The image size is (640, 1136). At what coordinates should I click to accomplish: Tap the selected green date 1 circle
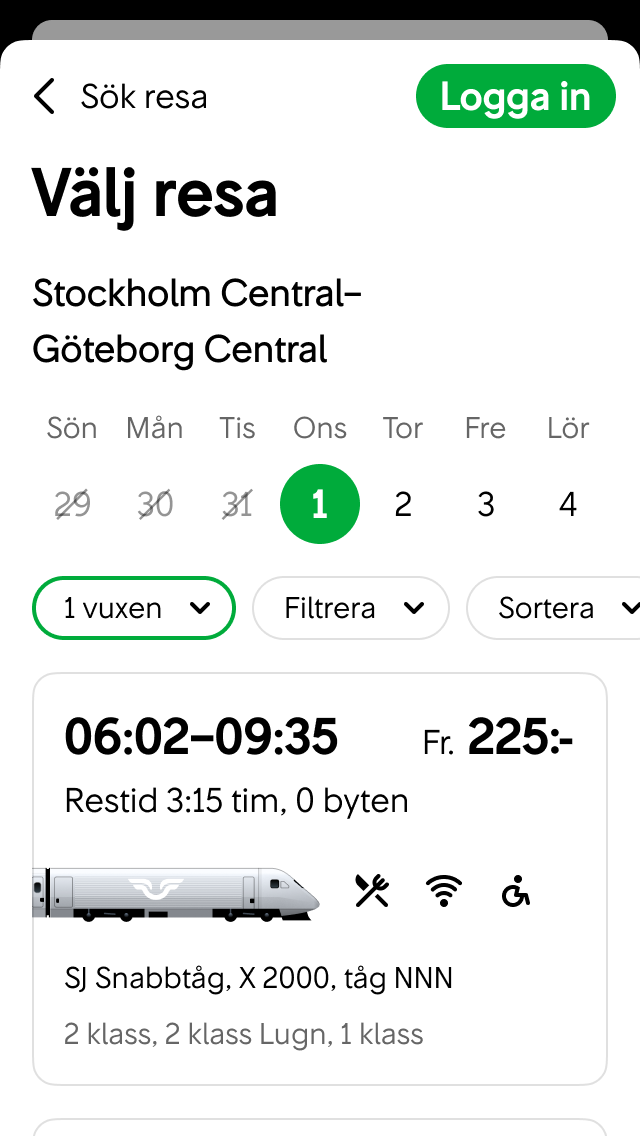click(319, 504)
